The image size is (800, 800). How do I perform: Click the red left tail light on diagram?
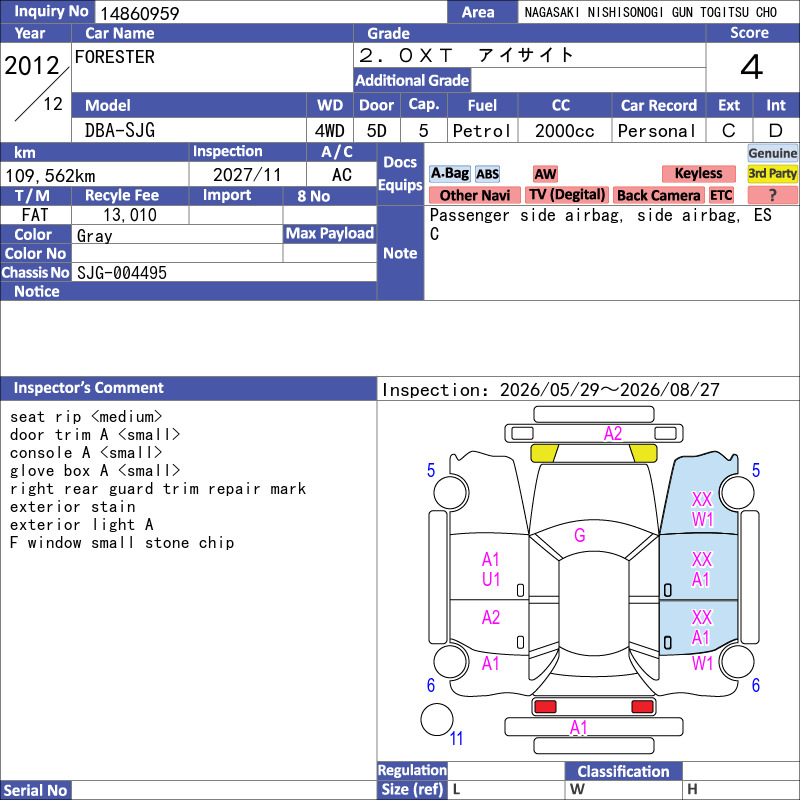pos(545,707)
